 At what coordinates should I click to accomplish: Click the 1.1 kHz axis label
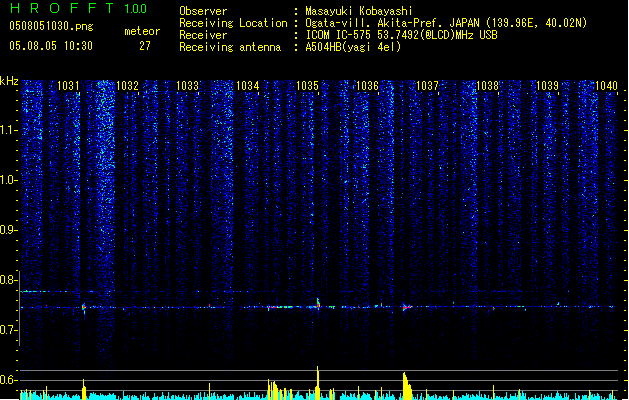(9, 130)
